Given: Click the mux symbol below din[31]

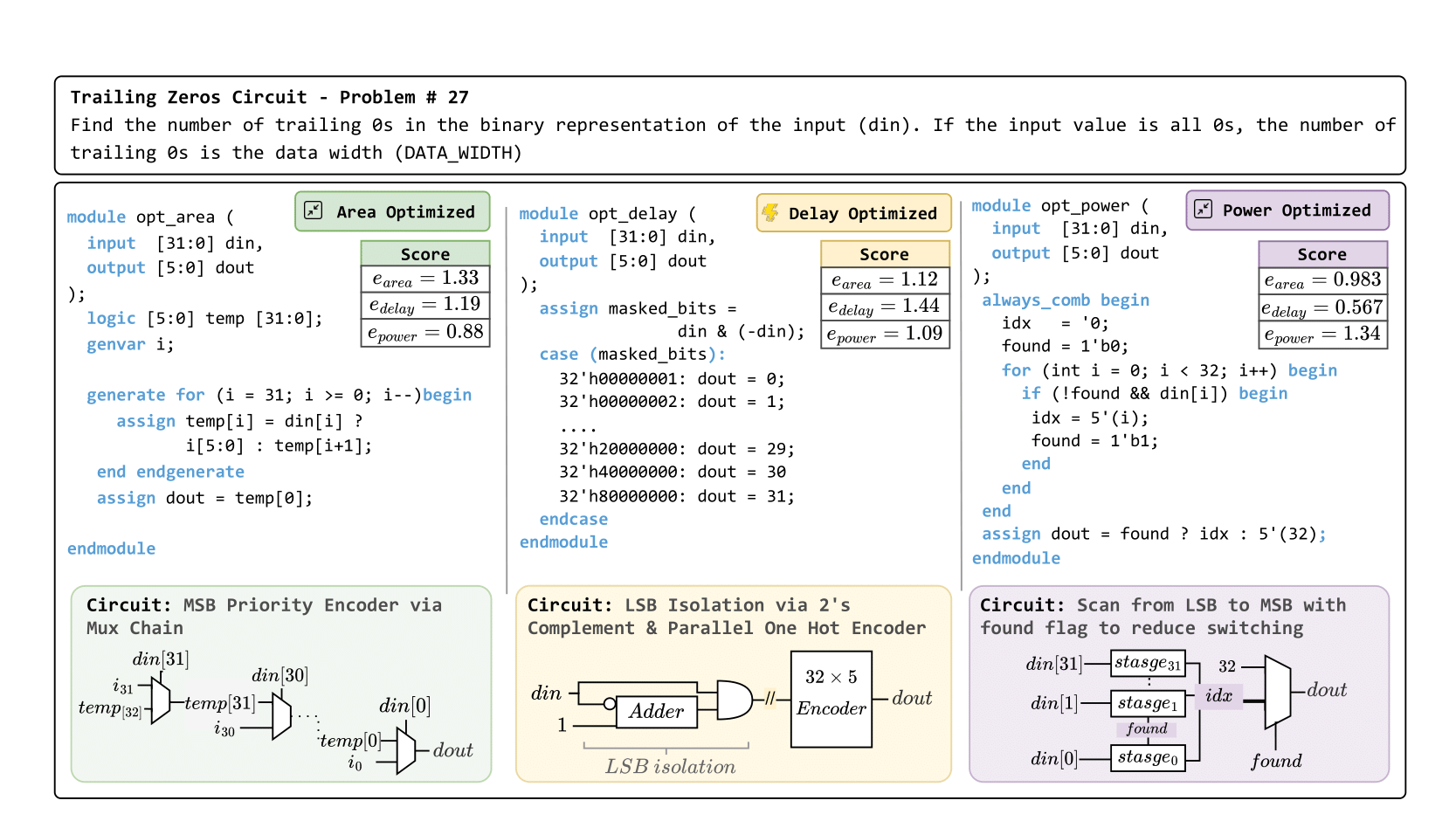Looking at the screenshot, I should point(160,700).
